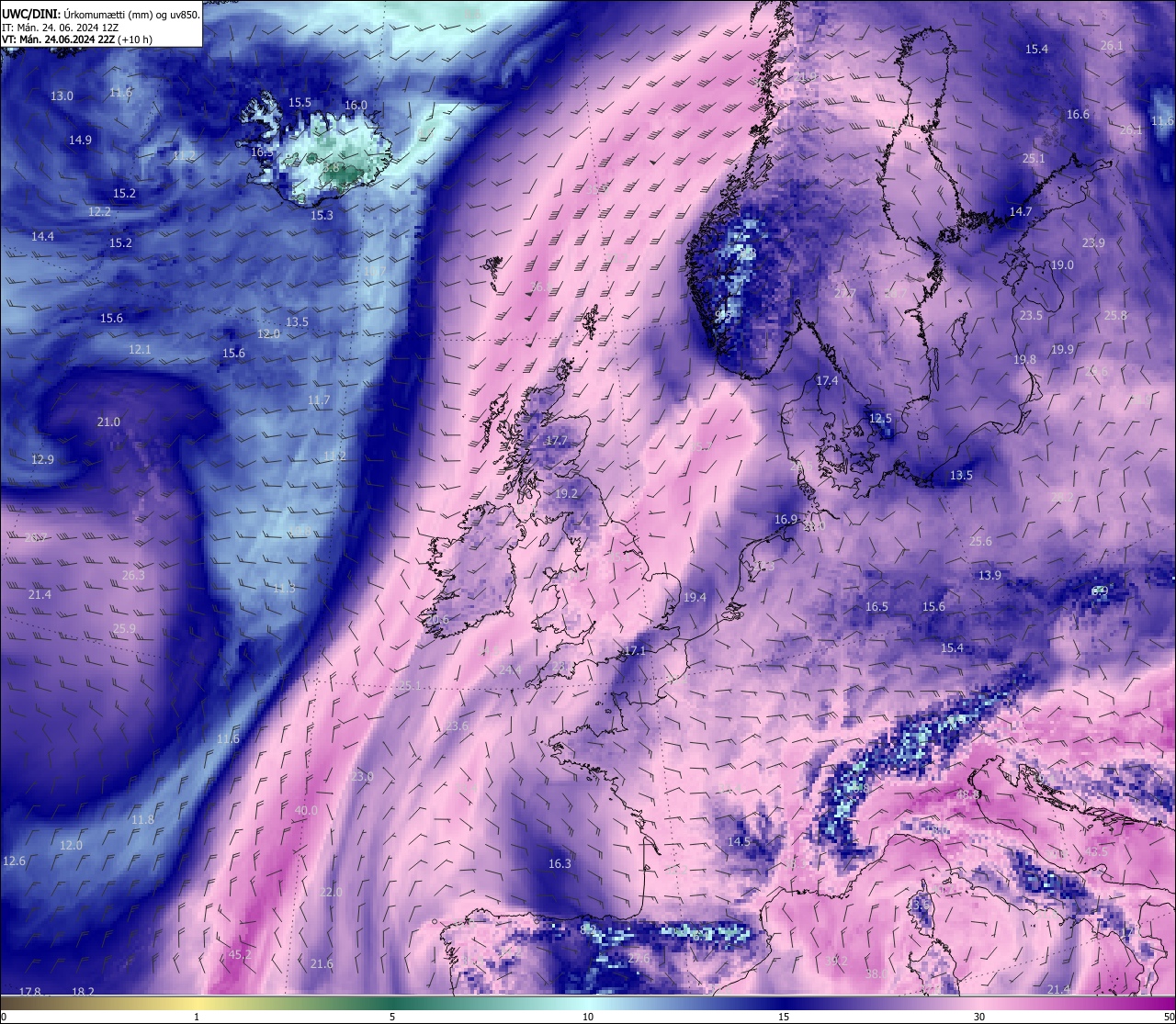Click the map value '11.7'
This screenshot has width=1176, height=1024.
[x=319, y=400]
